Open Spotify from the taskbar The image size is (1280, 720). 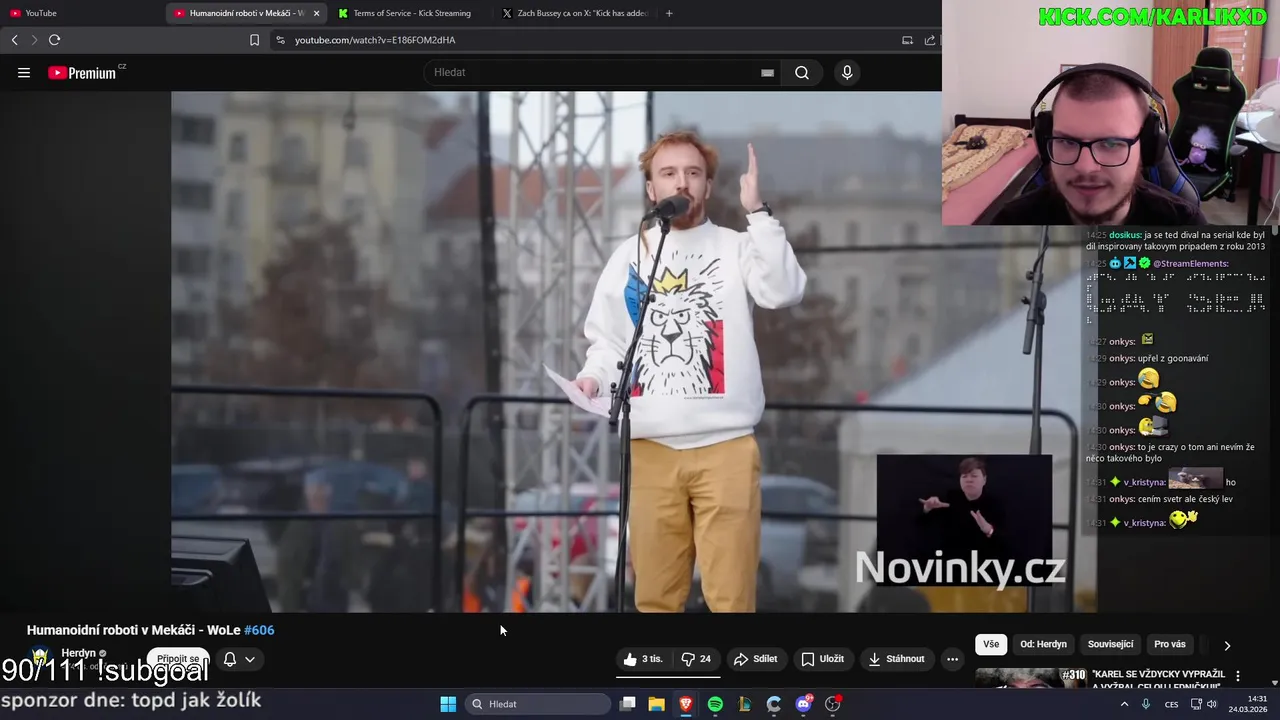click(x=715, y=704)
